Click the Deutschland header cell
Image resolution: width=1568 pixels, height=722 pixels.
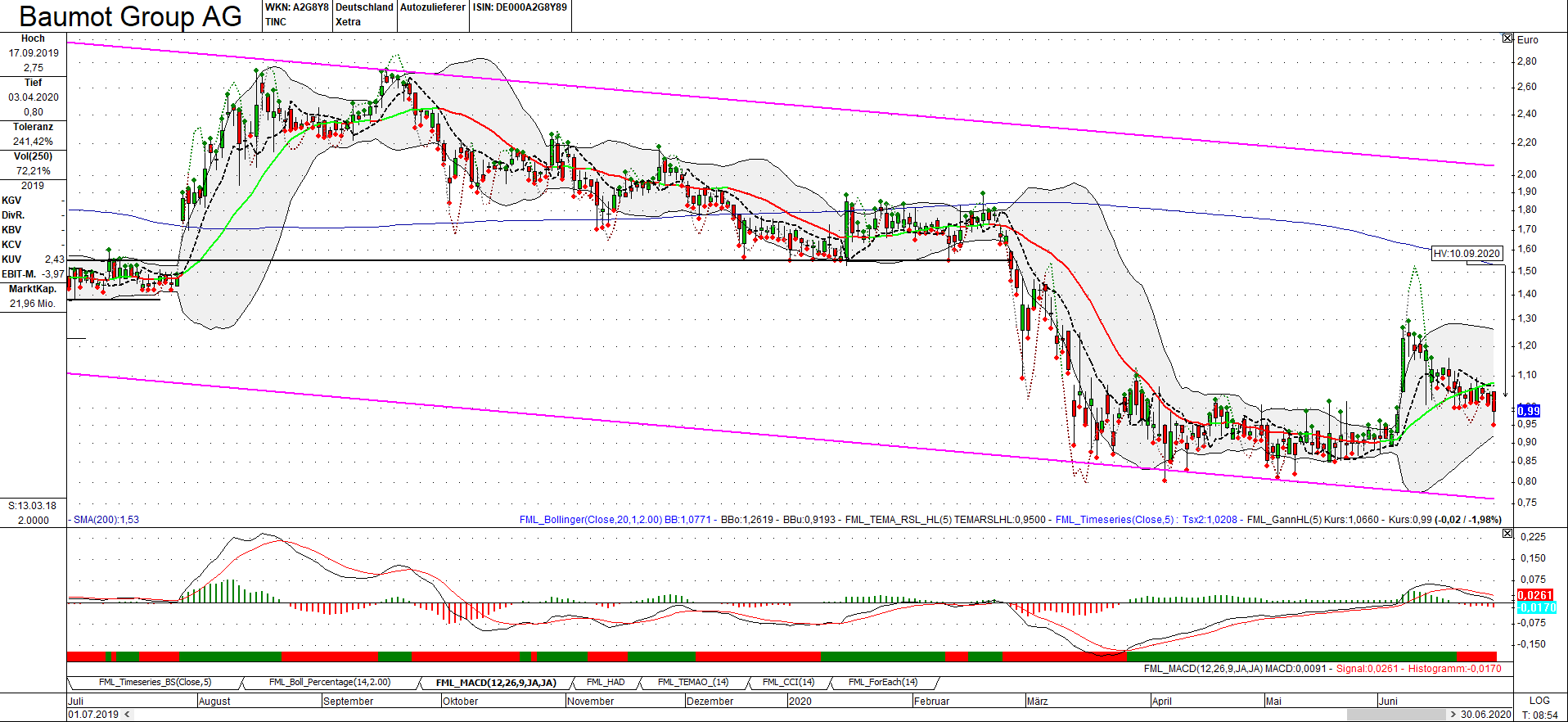(365, 7)
